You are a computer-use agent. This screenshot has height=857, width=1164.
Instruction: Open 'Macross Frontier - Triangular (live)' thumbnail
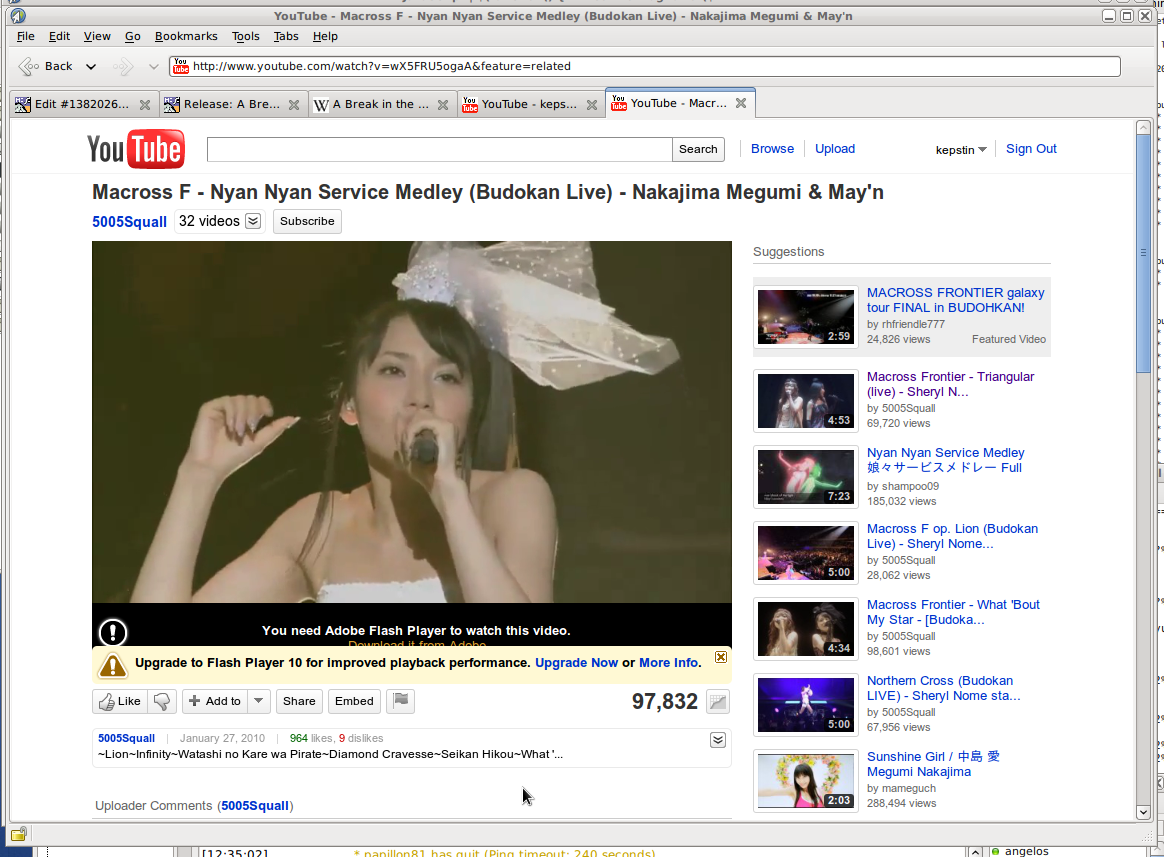805,401
